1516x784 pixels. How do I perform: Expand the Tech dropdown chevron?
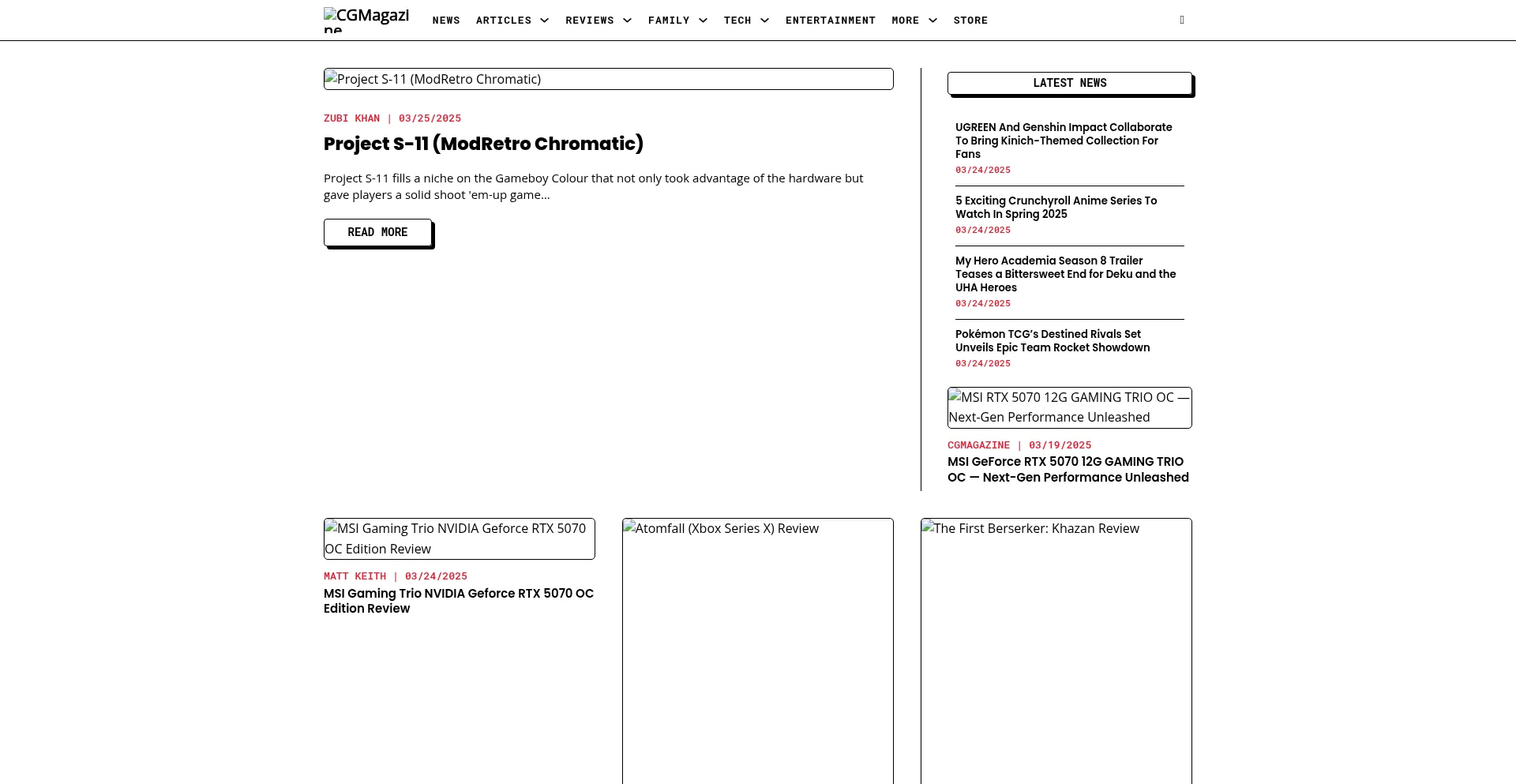pos(764,21)
